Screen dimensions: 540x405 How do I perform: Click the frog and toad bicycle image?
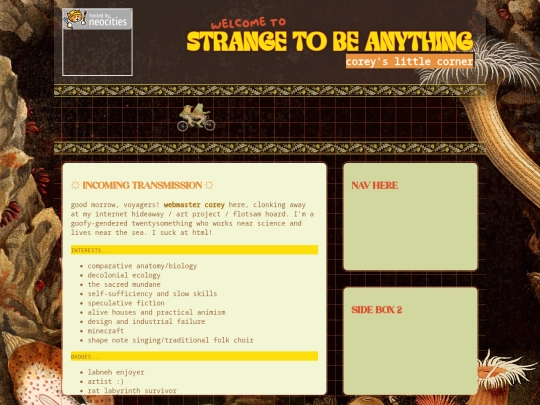[x=196, y=117]
